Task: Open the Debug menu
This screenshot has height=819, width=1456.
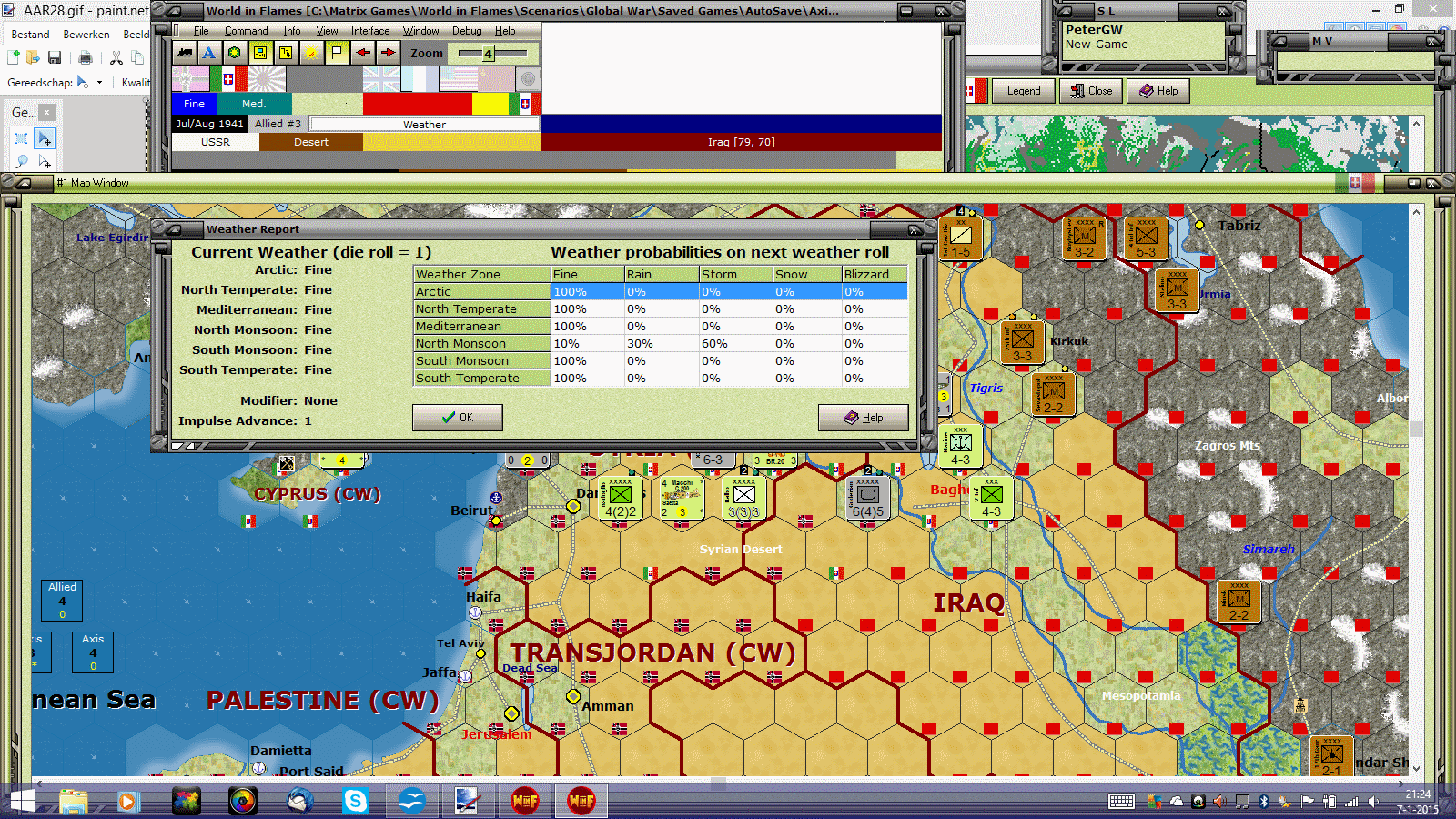Action: 467,31
